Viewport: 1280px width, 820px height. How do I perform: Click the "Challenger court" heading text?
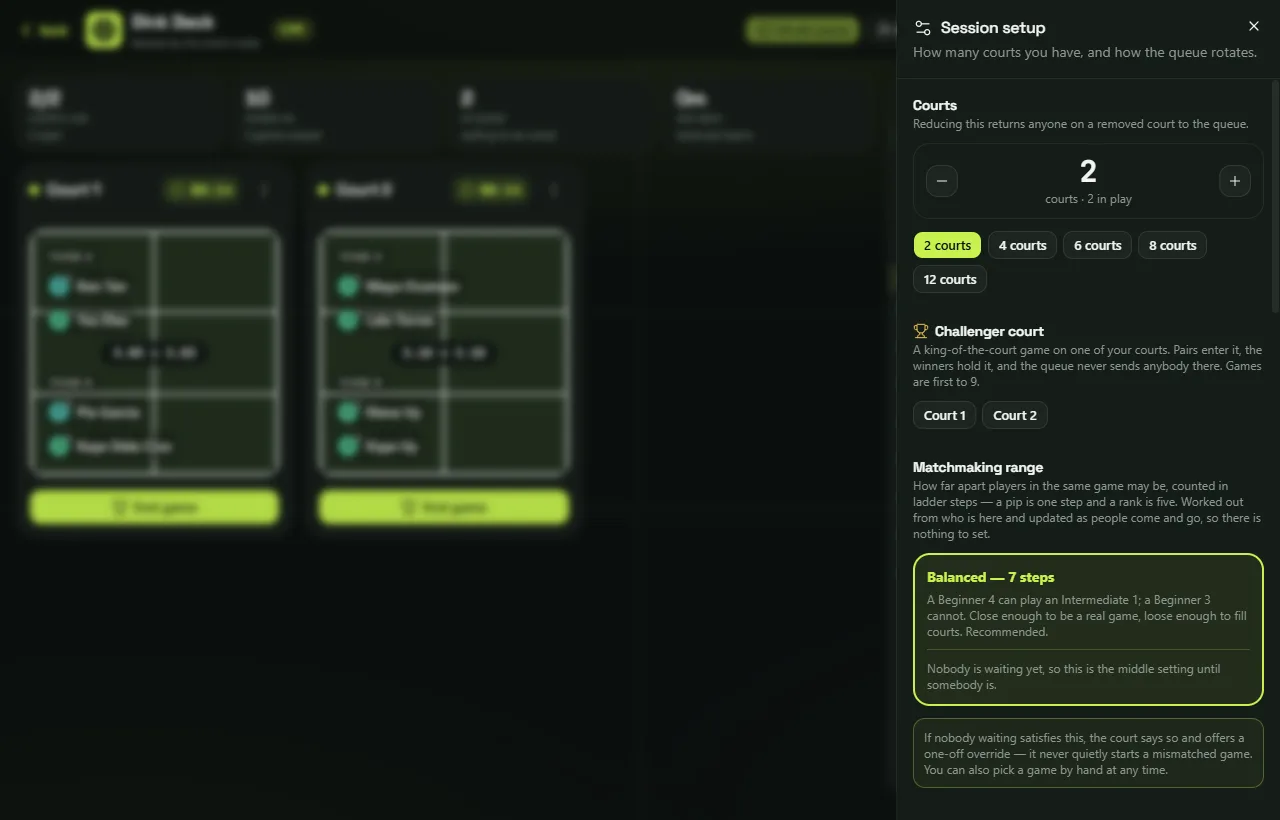point(989,331)
